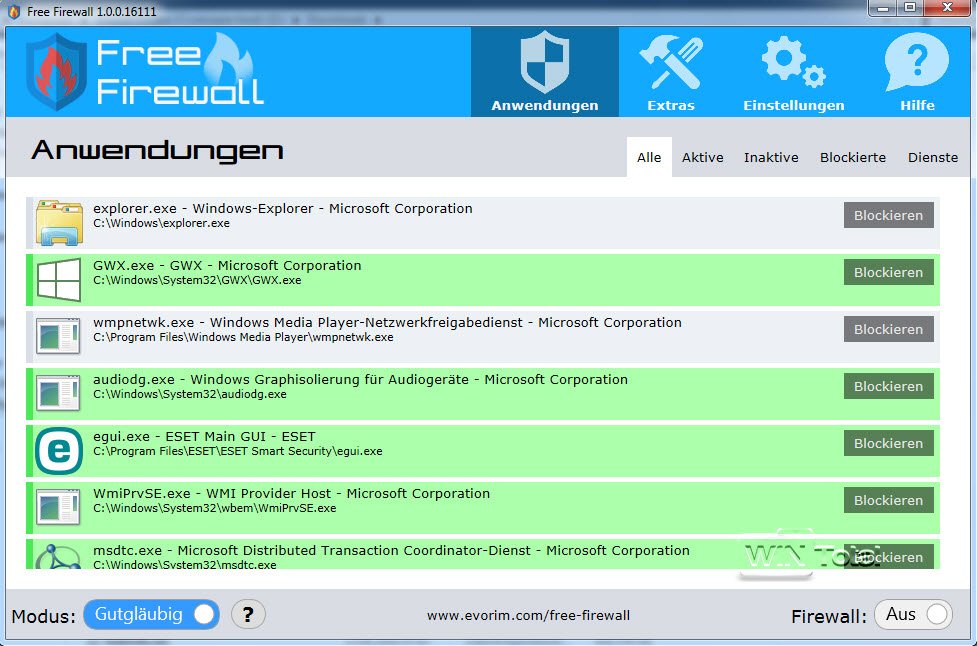Screen dimensions: 977x646
Task: Click the wmpnetwk.exe program icon
Action: coord(58,336)
